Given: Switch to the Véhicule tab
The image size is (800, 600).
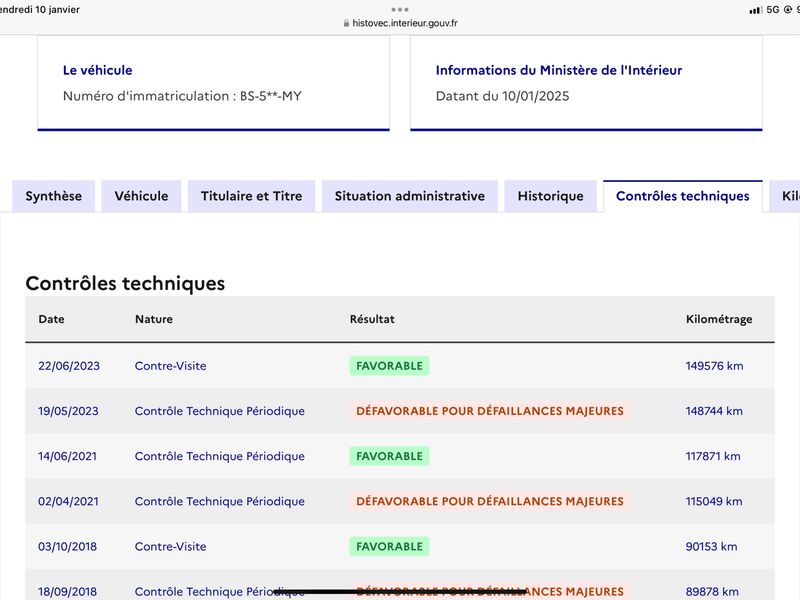Looking at the screenshot, I should click(x=141, y=196).
